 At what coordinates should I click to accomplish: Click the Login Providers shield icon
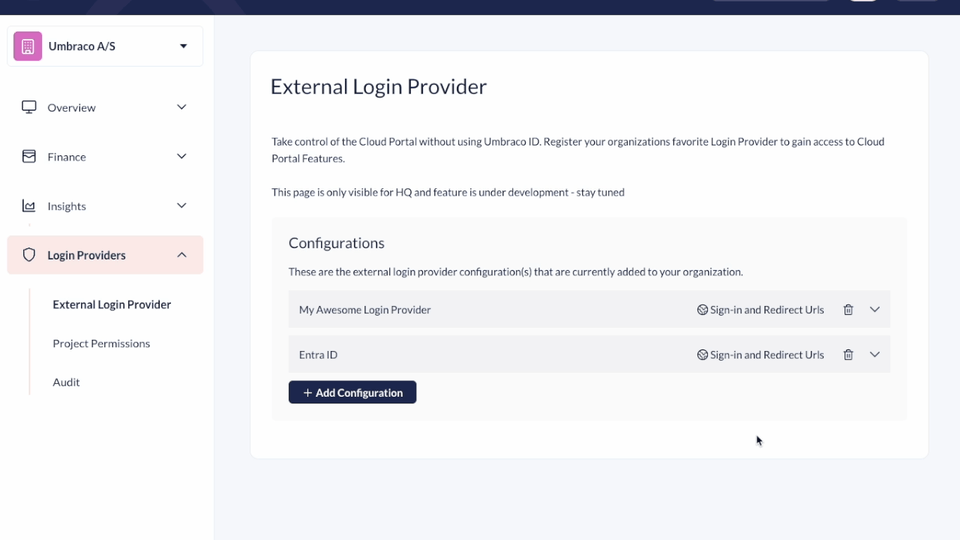[x=29, y=255]
